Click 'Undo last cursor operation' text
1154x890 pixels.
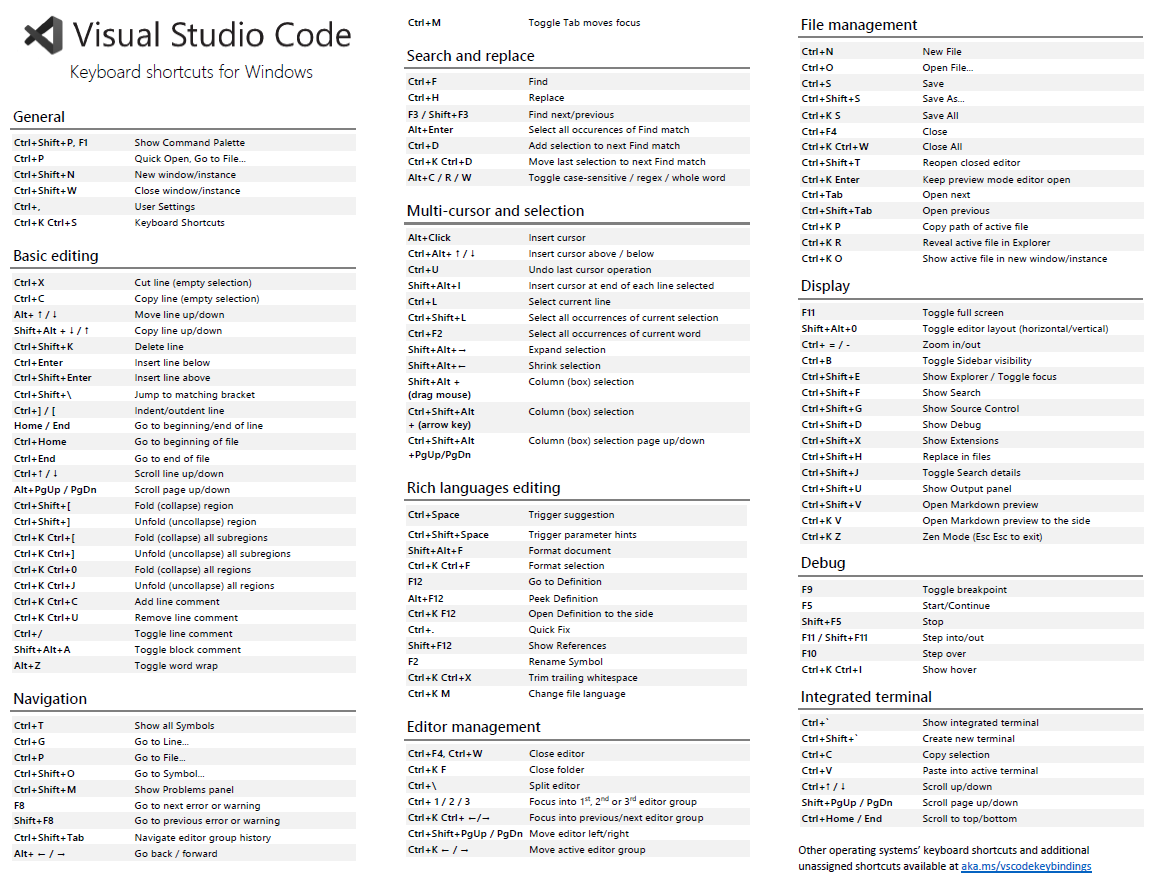point(590,270)
